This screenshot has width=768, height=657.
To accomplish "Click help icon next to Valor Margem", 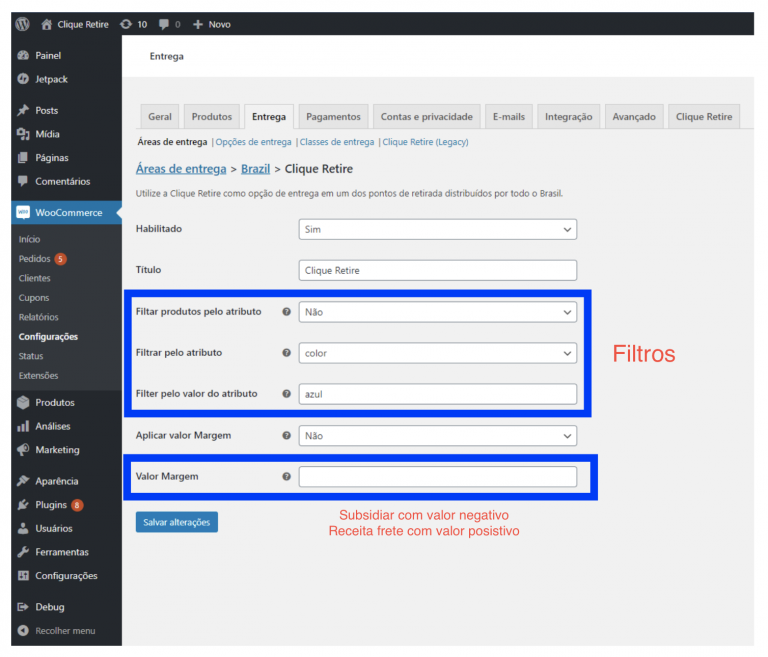I will 287,477.
